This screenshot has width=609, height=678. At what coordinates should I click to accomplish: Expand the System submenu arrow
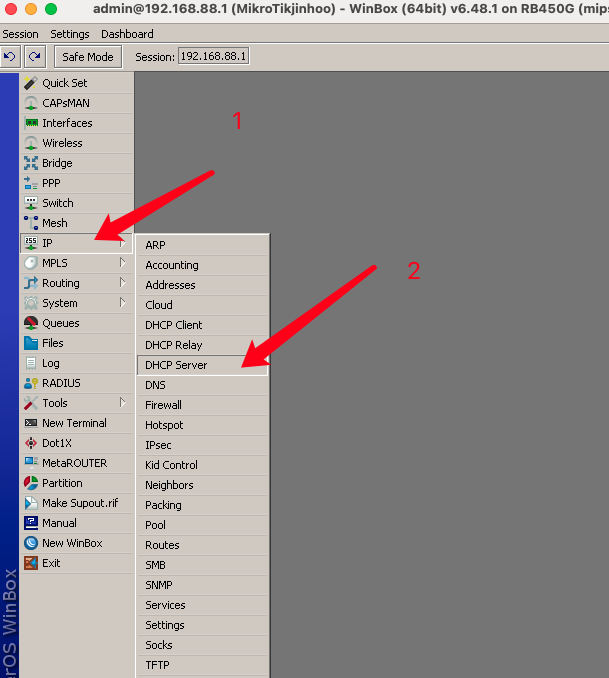(x=123, y=303)
